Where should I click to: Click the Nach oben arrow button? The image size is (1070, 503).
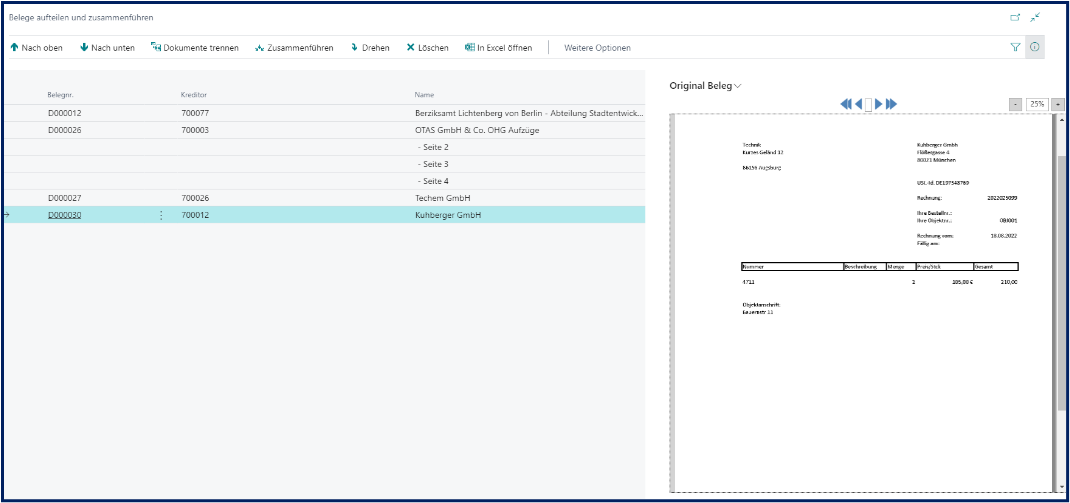(x=36, y=48)
